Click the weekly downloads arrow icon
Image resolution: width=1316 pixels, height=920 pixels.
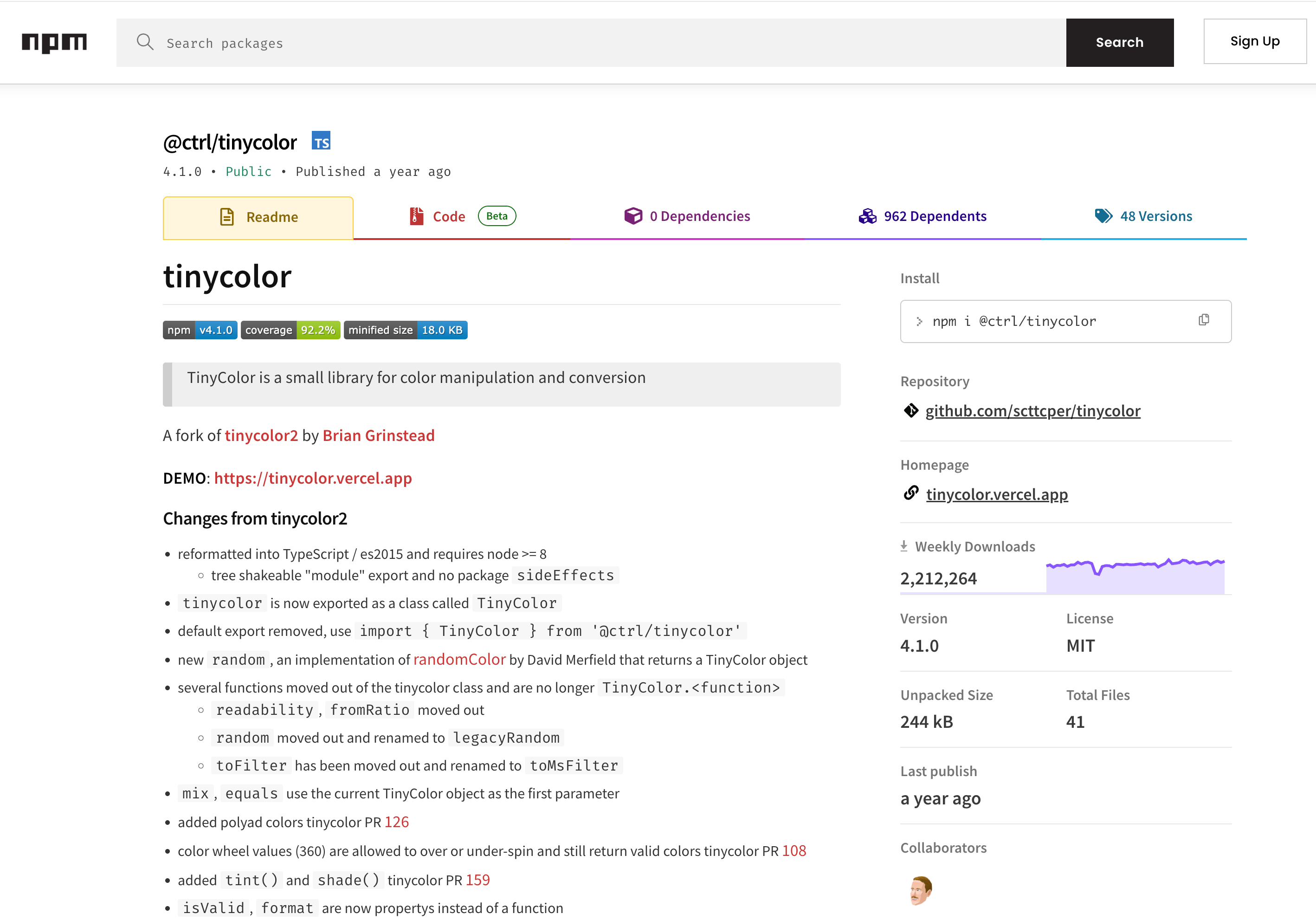(x=904, y=546)
